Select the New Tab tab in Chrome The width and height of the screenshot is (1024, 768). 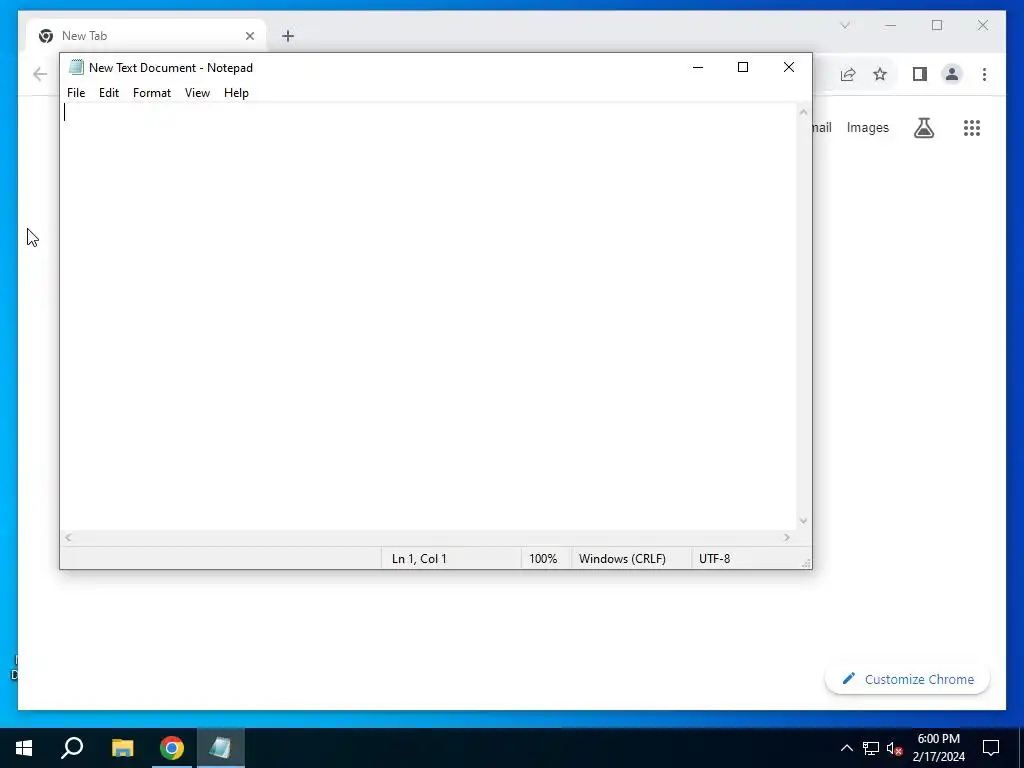[146, 36]
